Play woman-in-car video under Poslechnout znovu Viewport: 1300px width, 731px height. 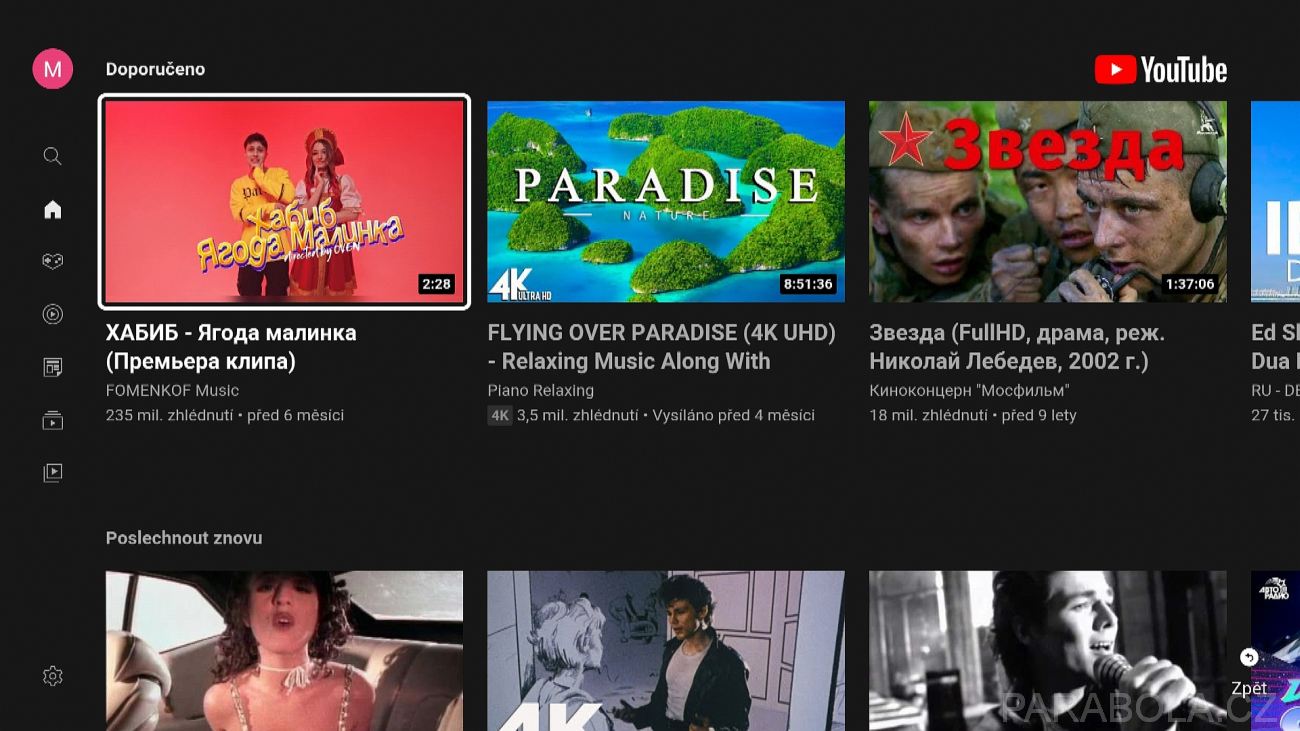(285, 651)
